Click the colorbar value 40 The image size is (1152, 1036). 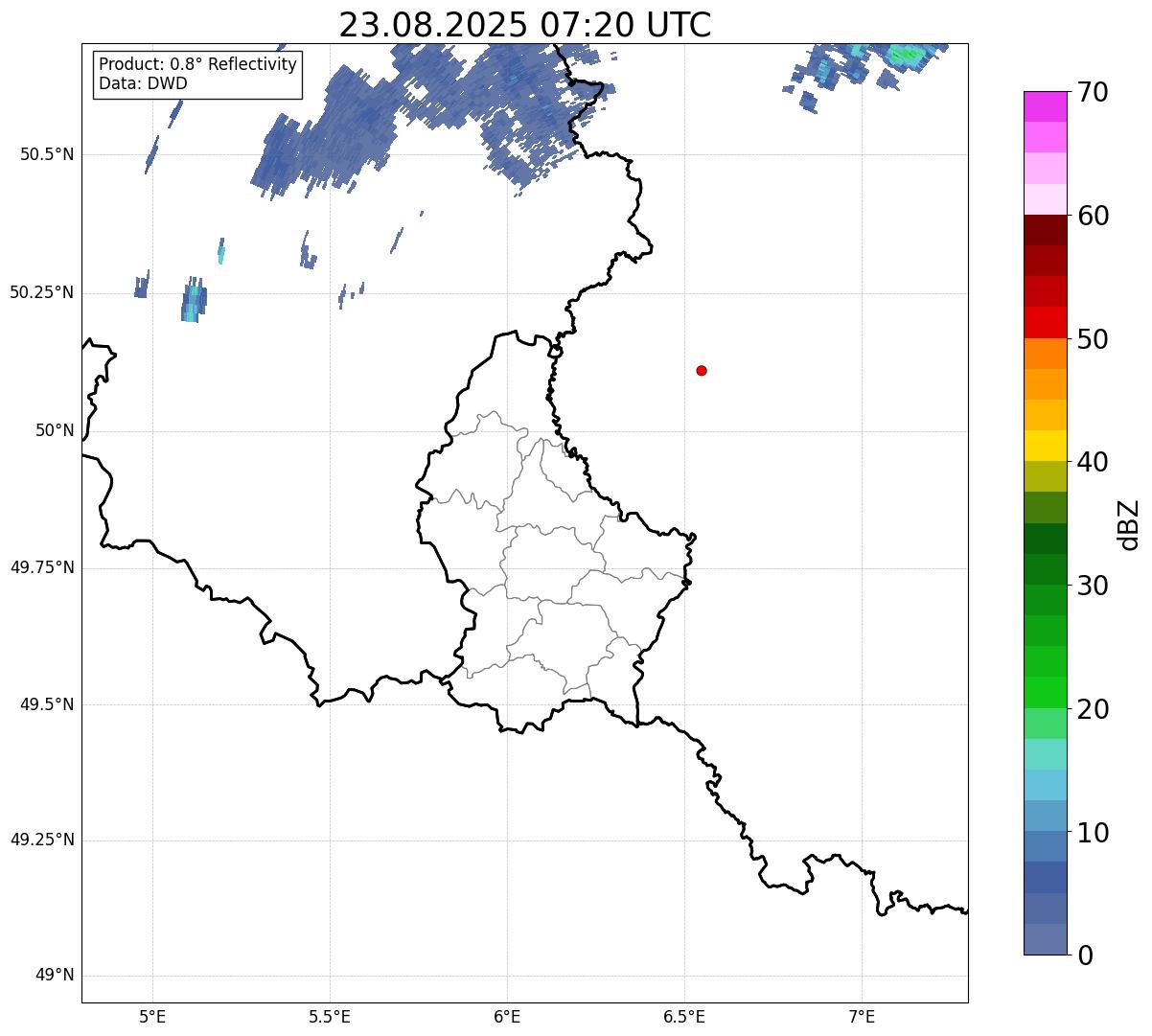(x=1093, y=462)
